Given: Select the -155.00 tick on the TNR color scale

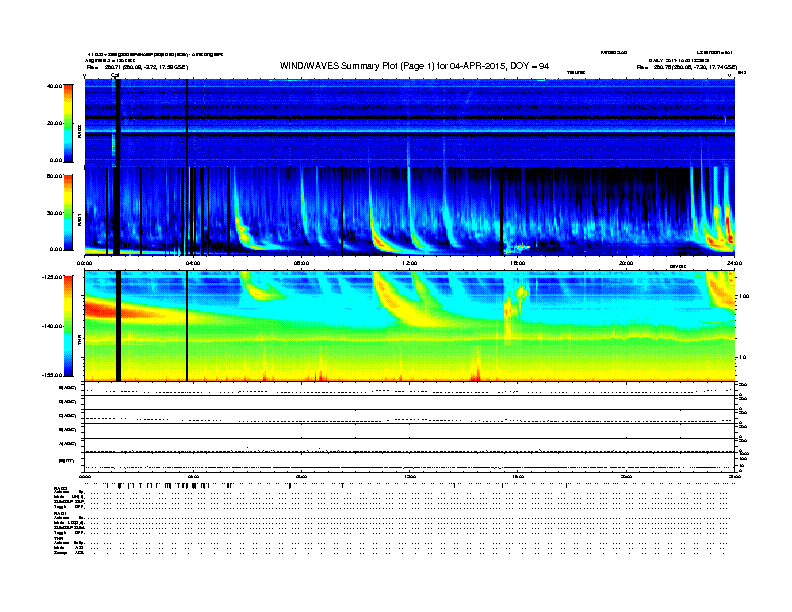Looking at the screenshot, I should (x=52, y=375).
